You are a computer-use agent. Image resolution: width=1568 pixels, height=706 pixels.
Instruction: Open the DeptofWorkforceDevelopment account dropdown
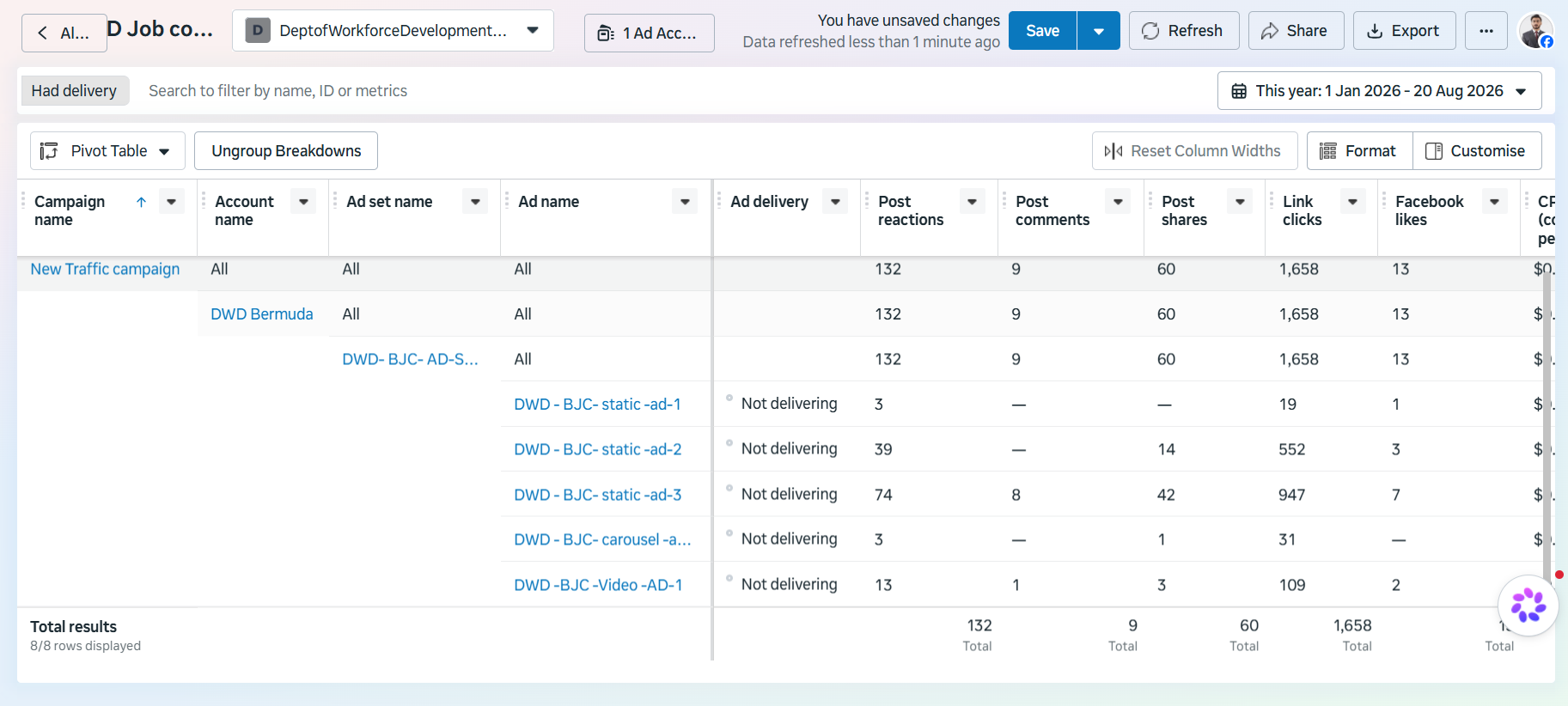pyautogui.click(x=393, y=31)
